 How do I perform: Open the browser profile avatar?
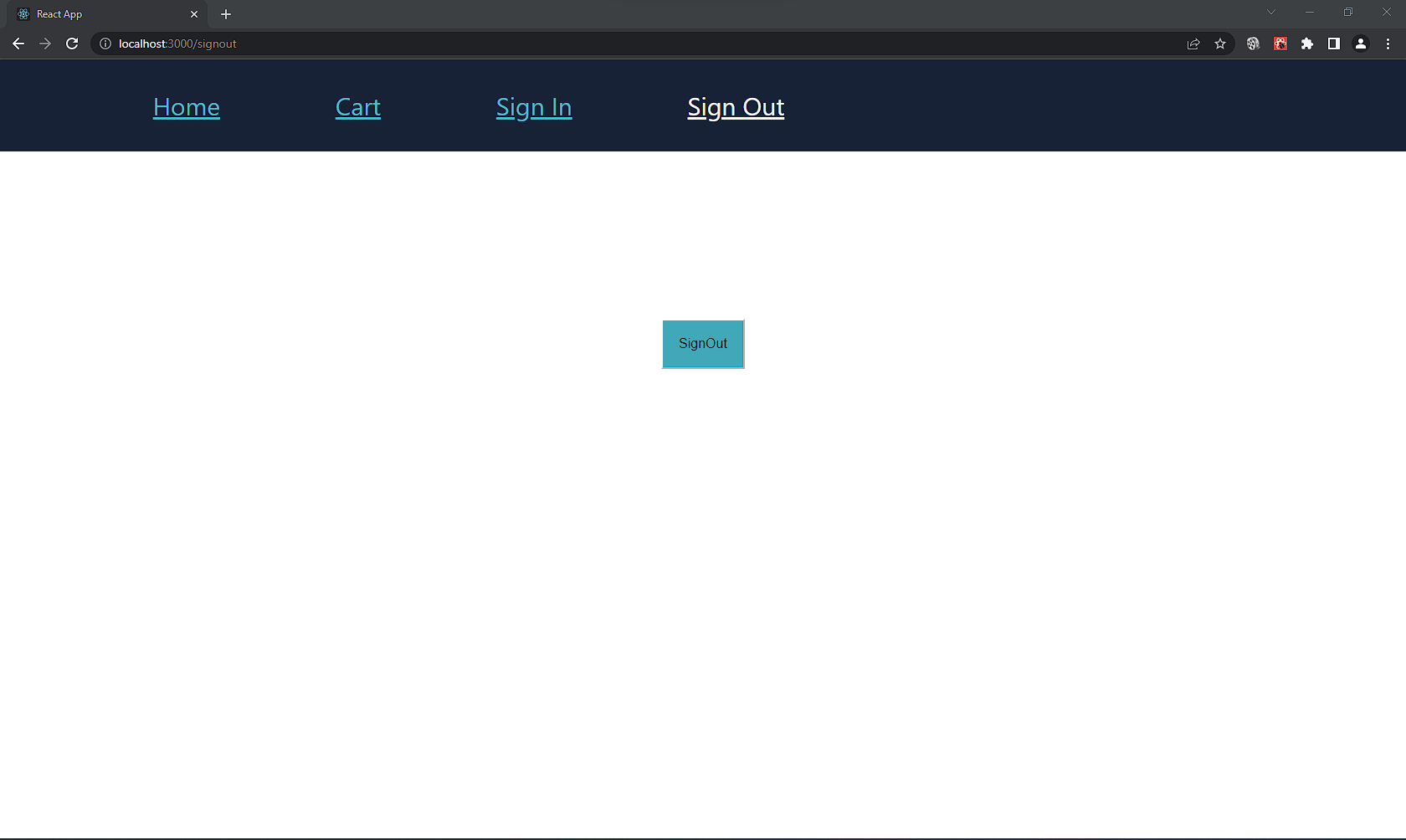[1361, 44]
